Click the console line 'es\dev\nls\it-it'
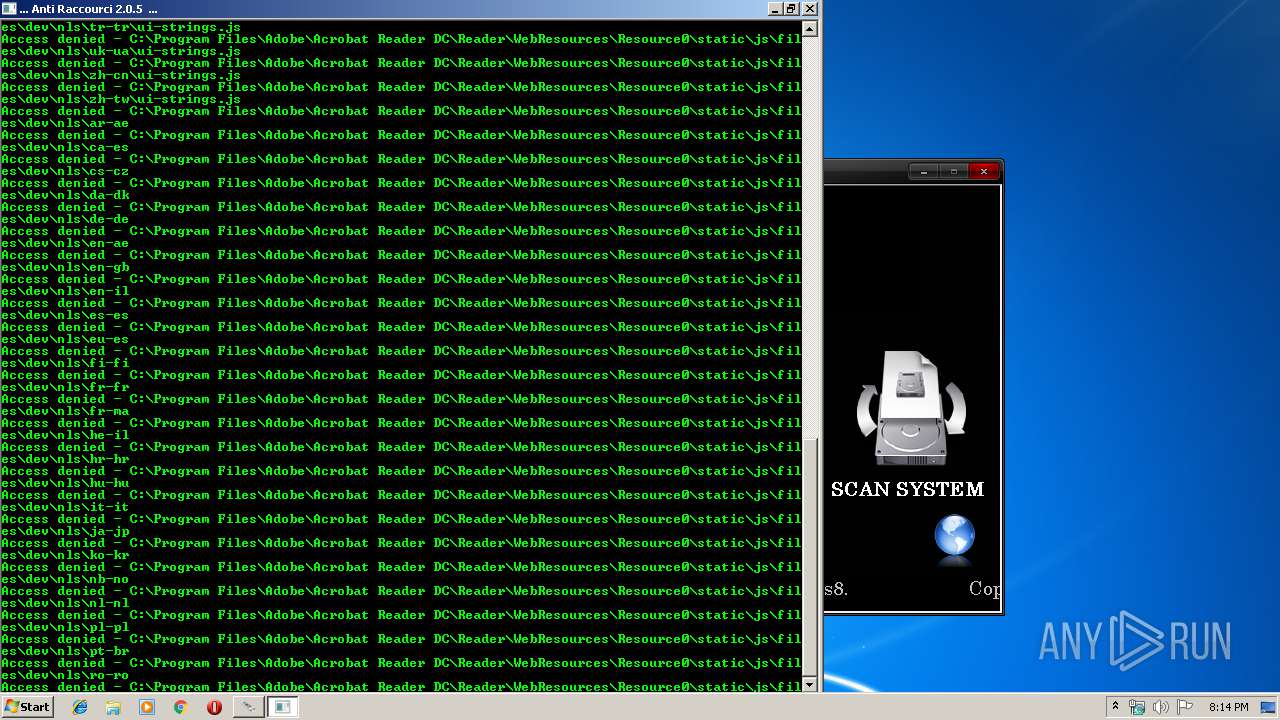Image resolution: width=1280 pixels, height=720 pixels. coord(65,507)
